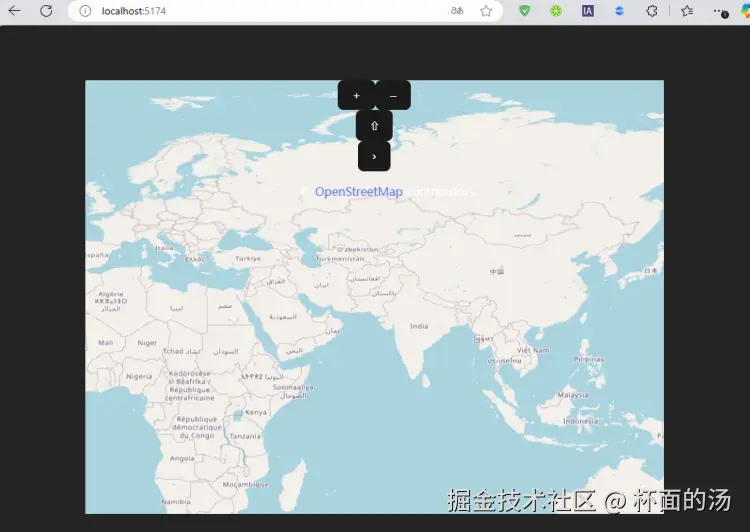The width and height of the screenshot is (750, 532).
Task: Open the blue round extension icon
Action: pyautogui.click(x=619, y=11)
